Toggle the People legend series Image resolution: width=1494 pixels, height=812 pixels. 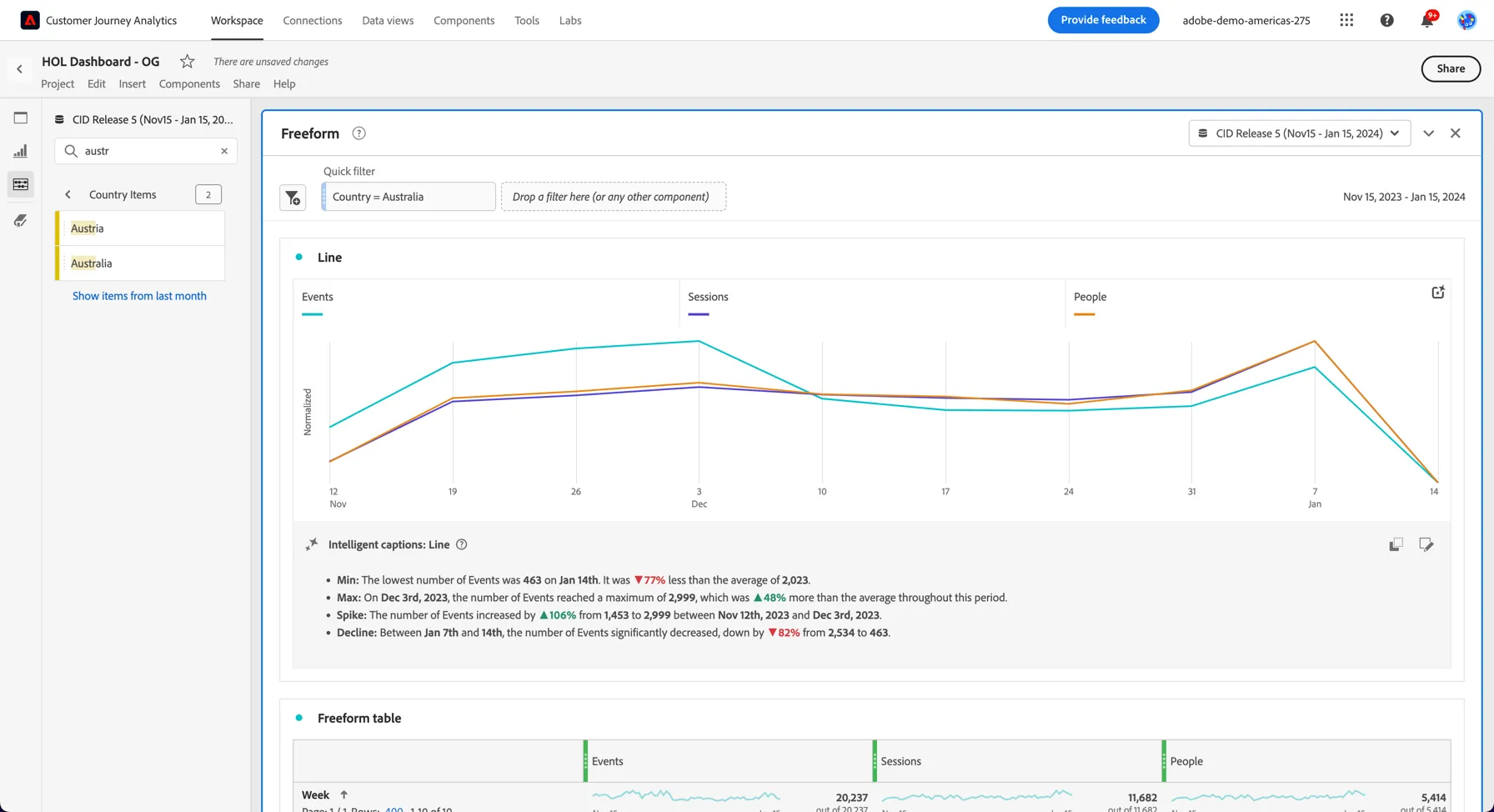tap(1090, 303)
